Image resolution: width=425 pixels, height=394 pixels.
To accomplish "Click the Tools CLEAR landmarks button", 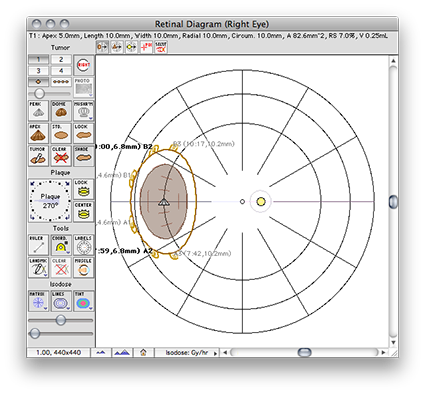I will point(61,267).
